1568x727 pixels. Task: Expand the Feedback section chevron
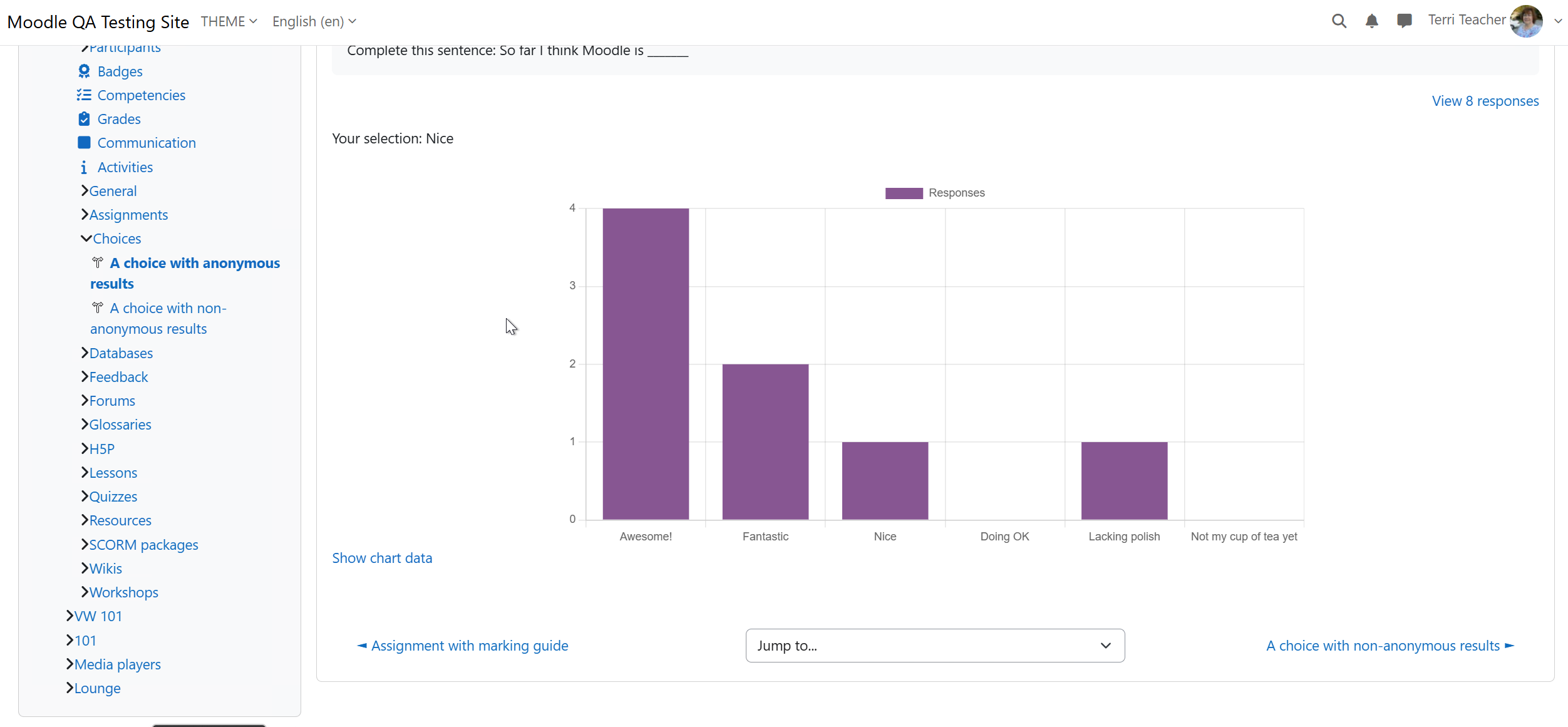(x=85, y=376)
